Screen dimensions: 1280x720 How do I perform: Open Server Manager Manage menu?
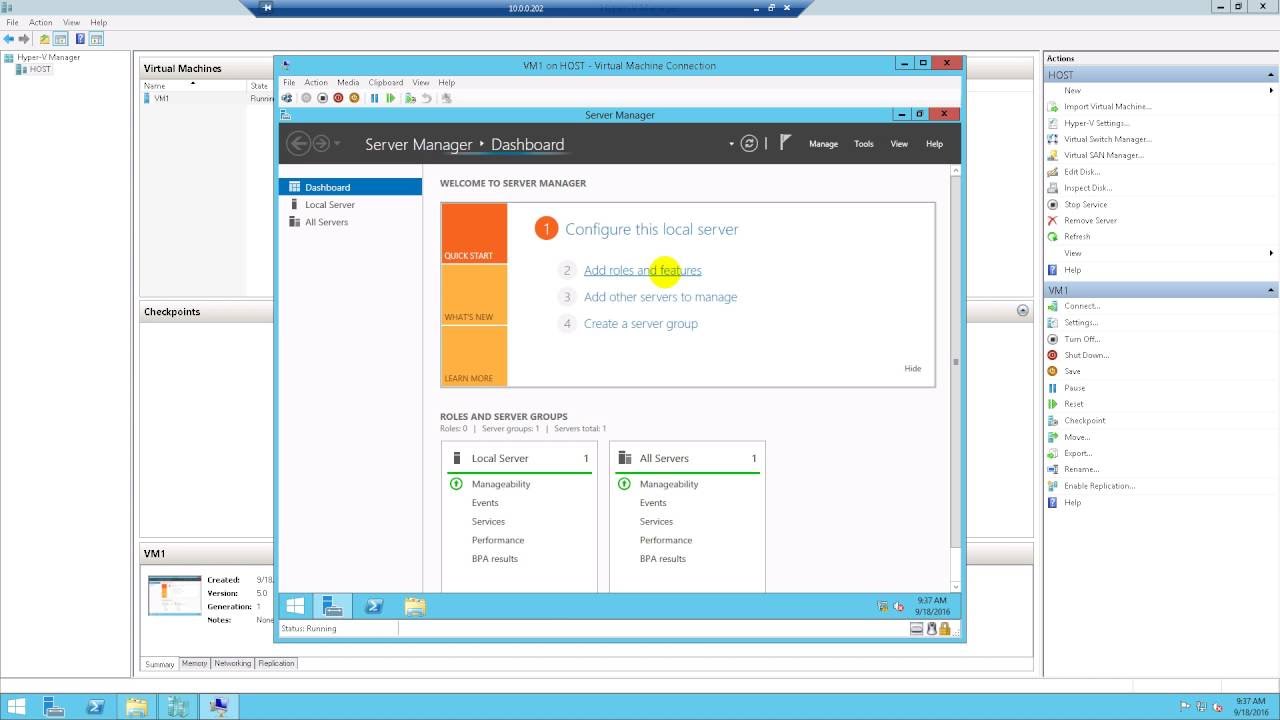coord(823,144)
